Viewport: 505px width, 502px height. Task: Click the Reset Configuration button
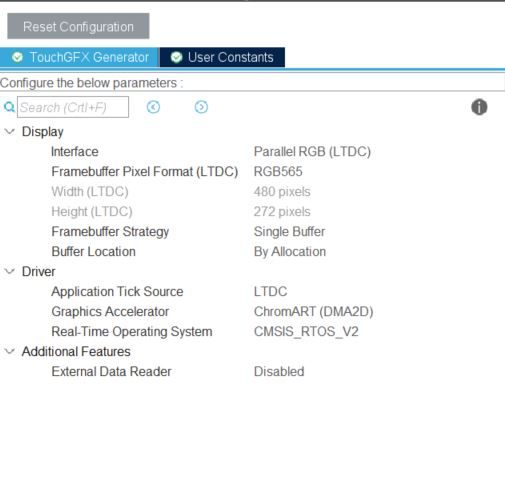pyautogui.click(x=78, y=26)
